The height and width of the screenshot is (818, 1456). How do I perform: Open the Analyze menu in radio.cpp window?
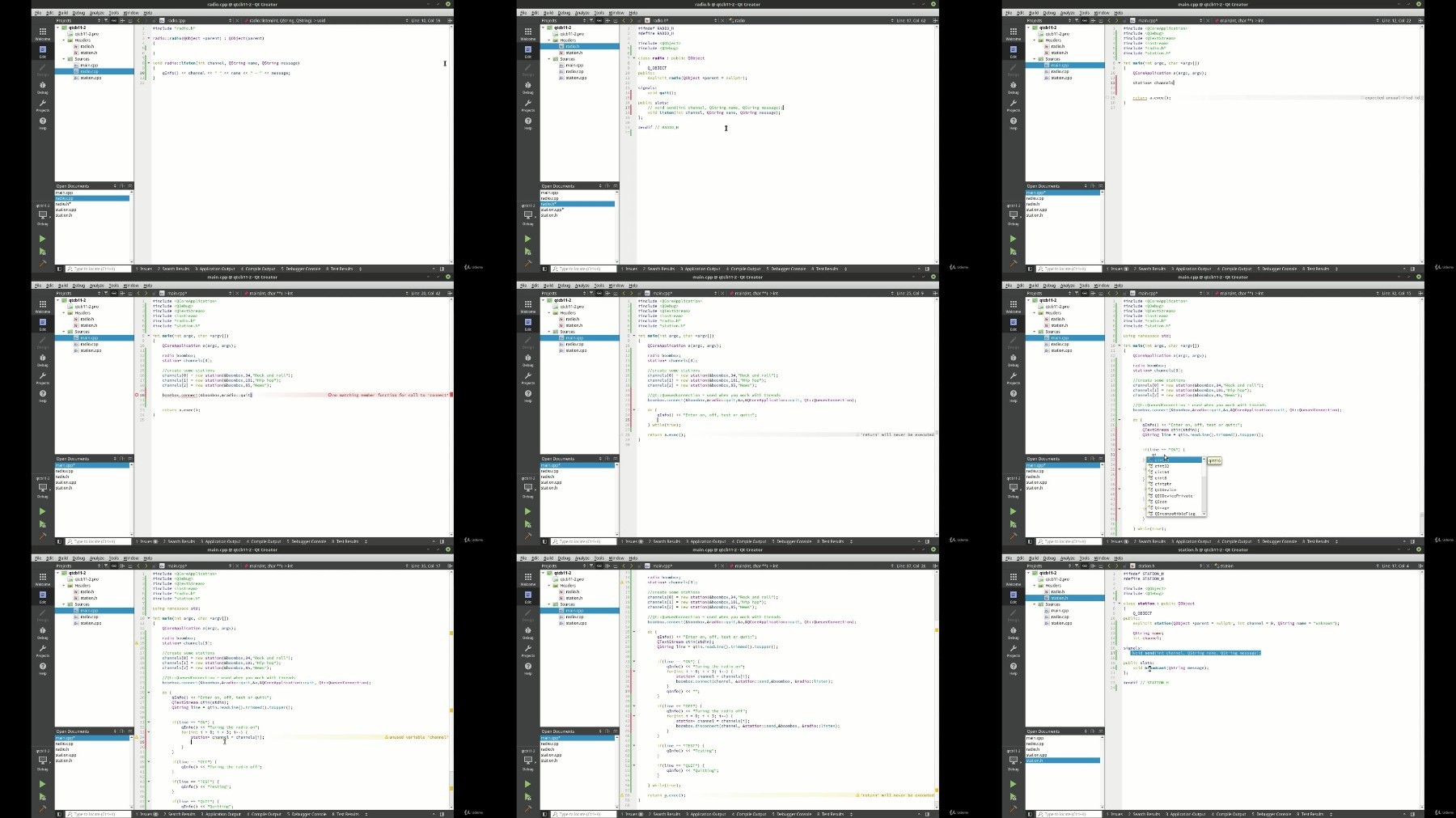[96, 13]
